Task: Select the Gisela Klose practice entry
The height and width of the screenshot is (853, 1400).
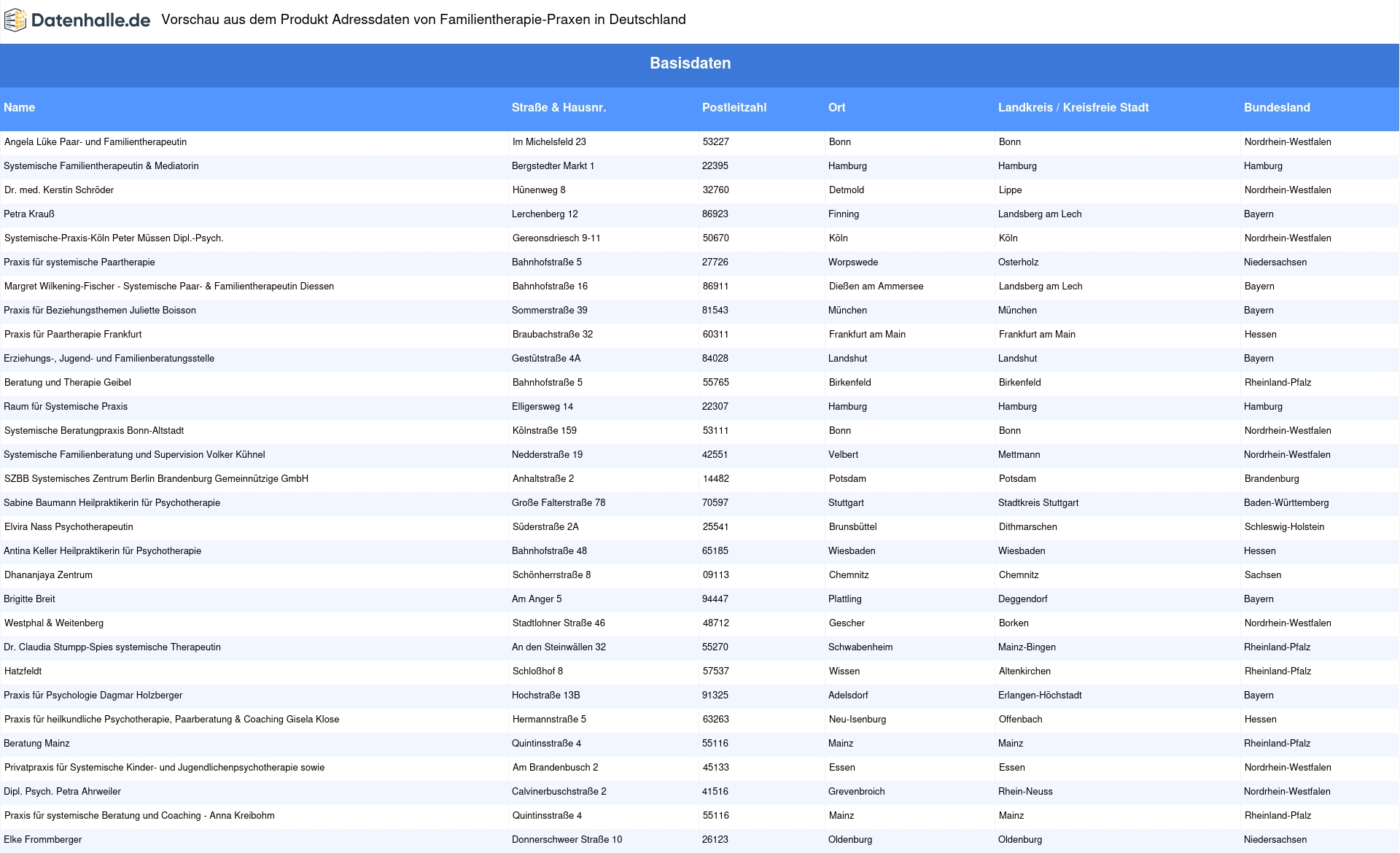Action: click(171, 720)
